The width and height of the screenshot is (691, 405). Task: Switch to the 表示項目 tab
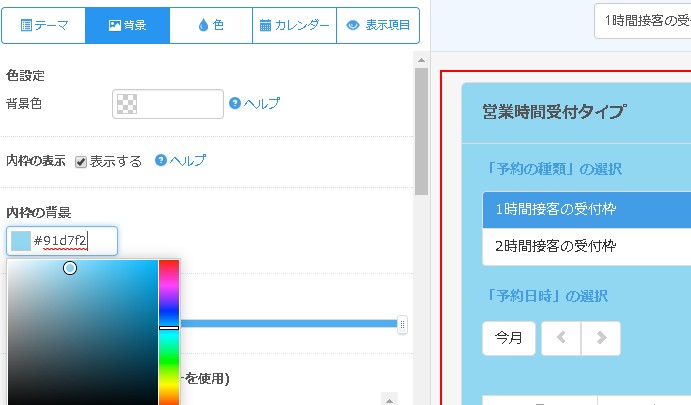click(x=378, y=25)
